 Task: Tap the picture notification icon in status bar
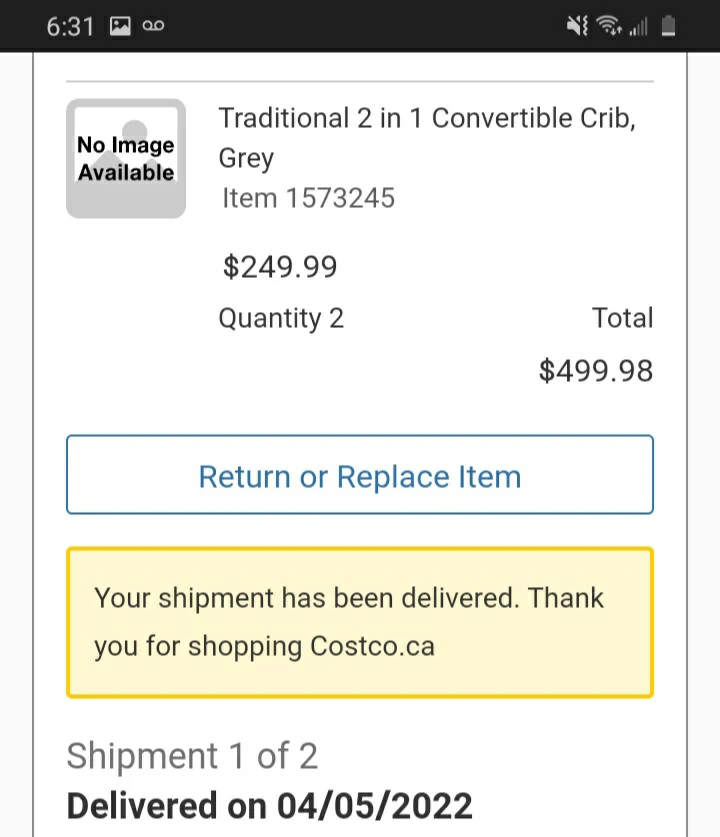point(120,27)
